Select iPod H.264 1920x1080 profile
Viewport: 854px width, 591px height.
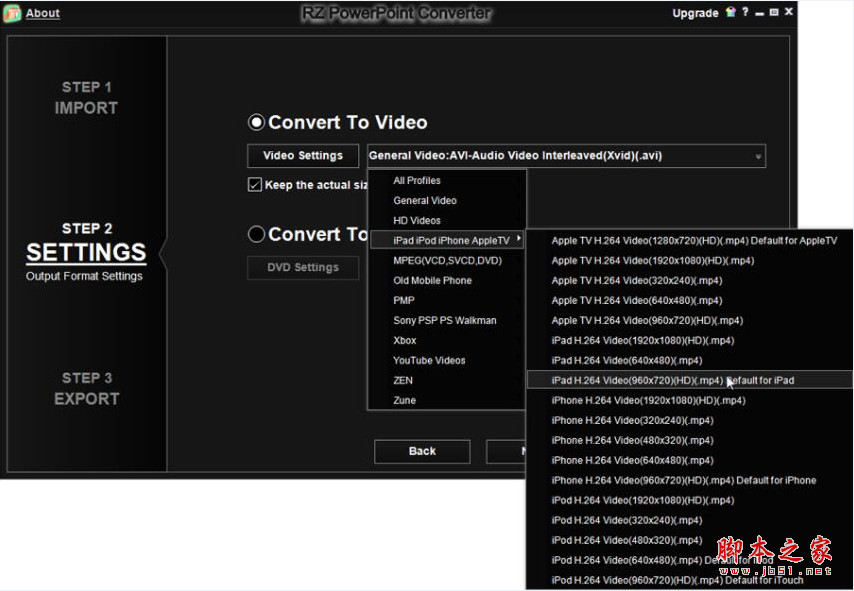coord(690,500)
